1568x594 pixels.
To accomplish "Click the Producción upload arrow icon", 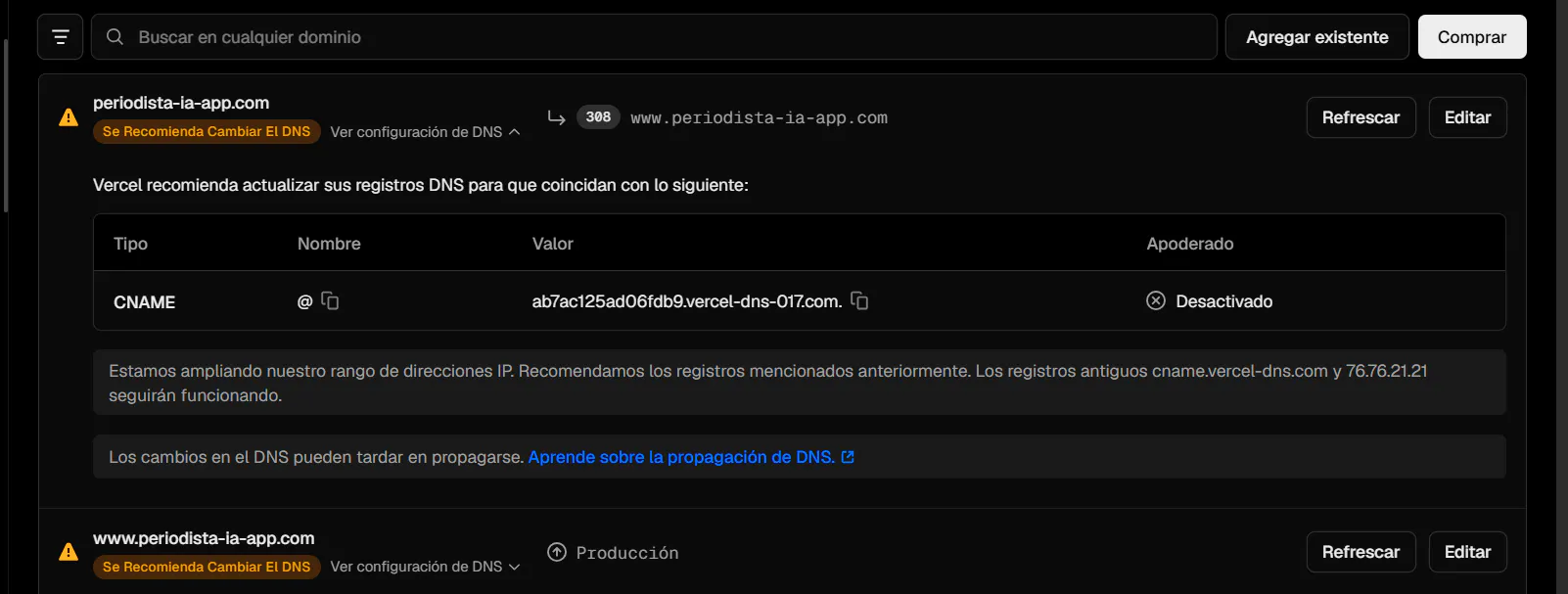I will click(557, 552).
